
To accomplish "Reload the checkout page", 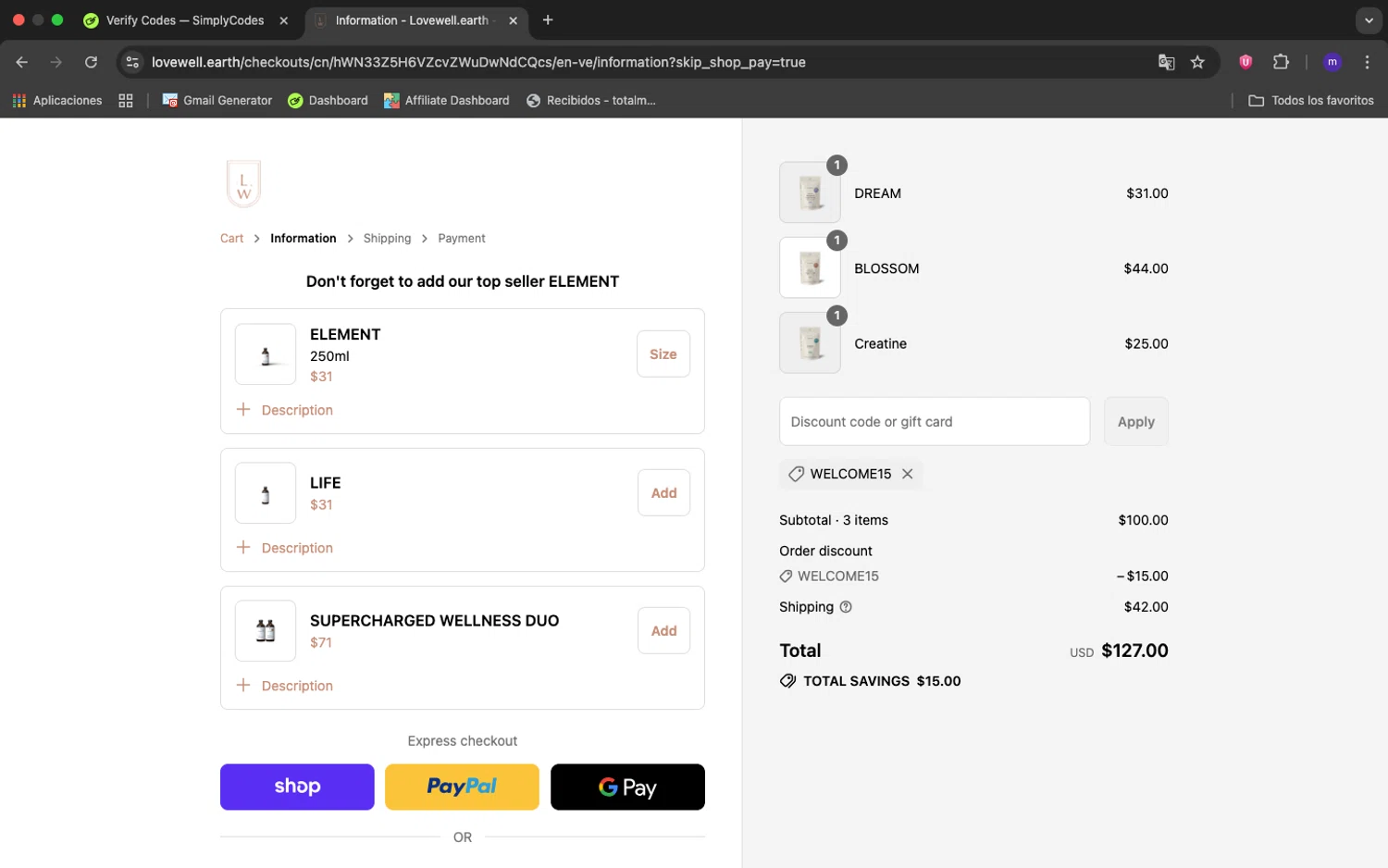I will pyautogui.click(x=91, y=62).
